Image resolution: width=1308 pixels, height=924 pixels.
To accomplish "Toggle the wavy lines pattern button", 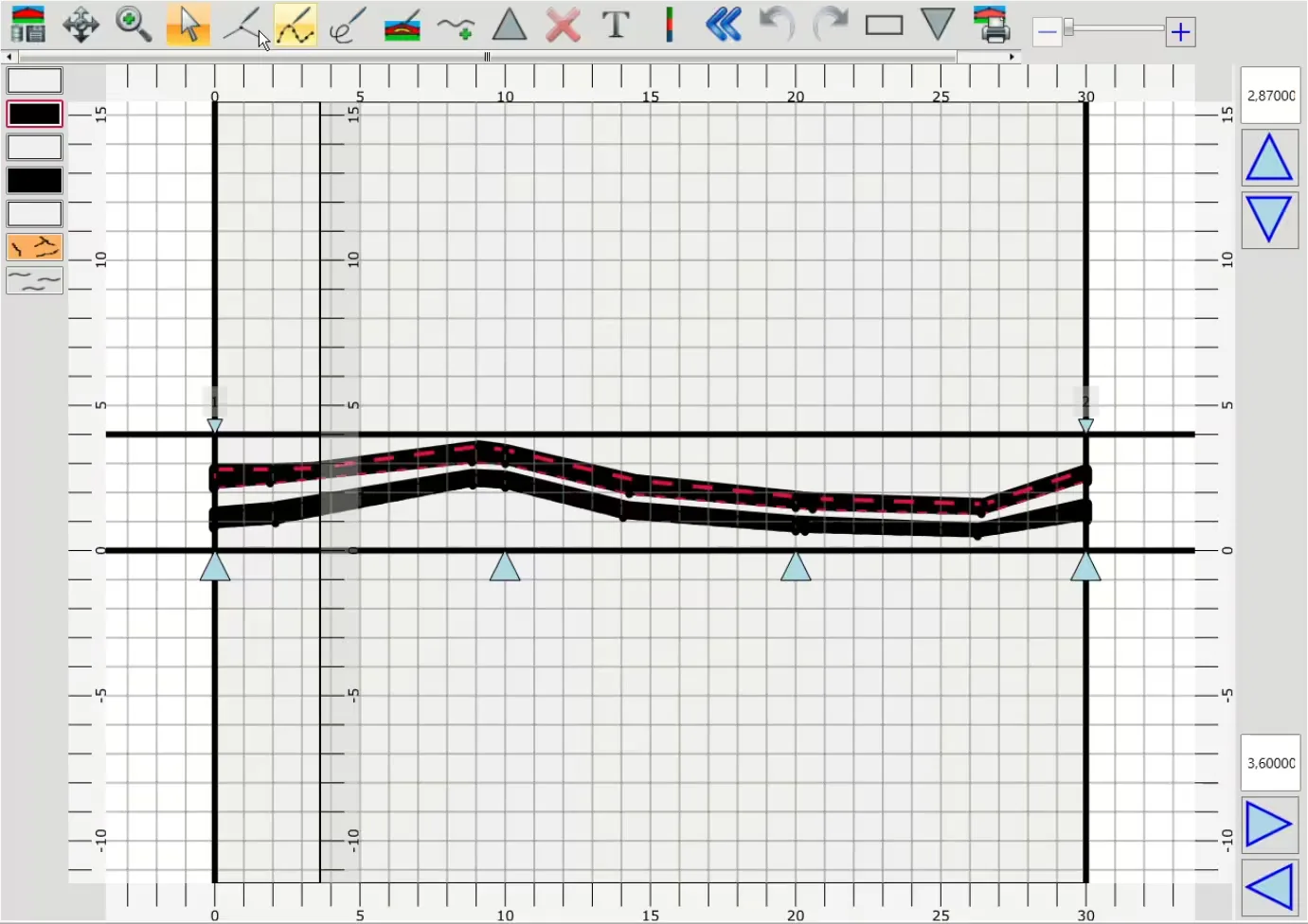I will (x=35, y=280).
